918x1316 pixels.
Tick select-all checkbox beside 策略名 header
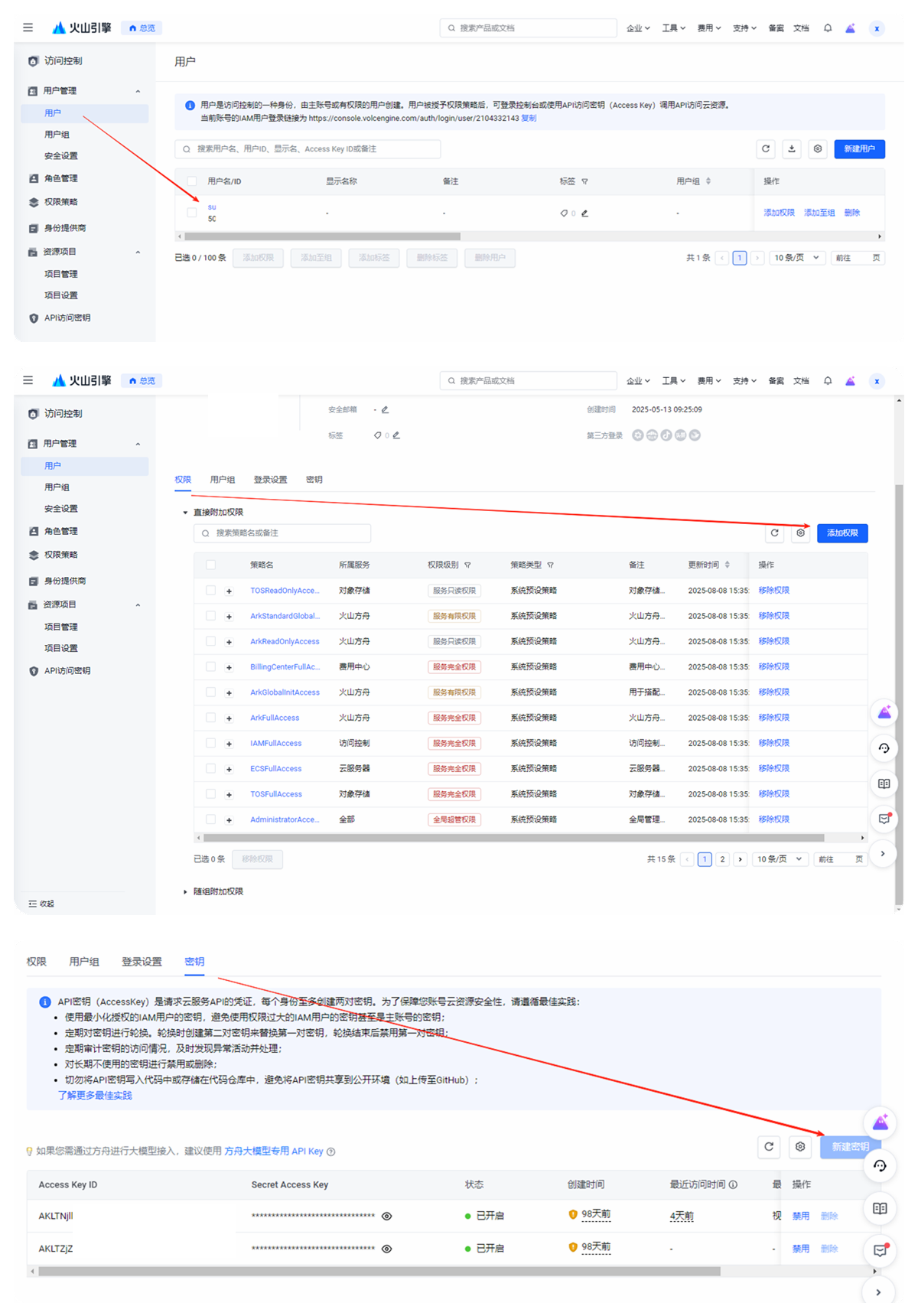pos(210,565)
